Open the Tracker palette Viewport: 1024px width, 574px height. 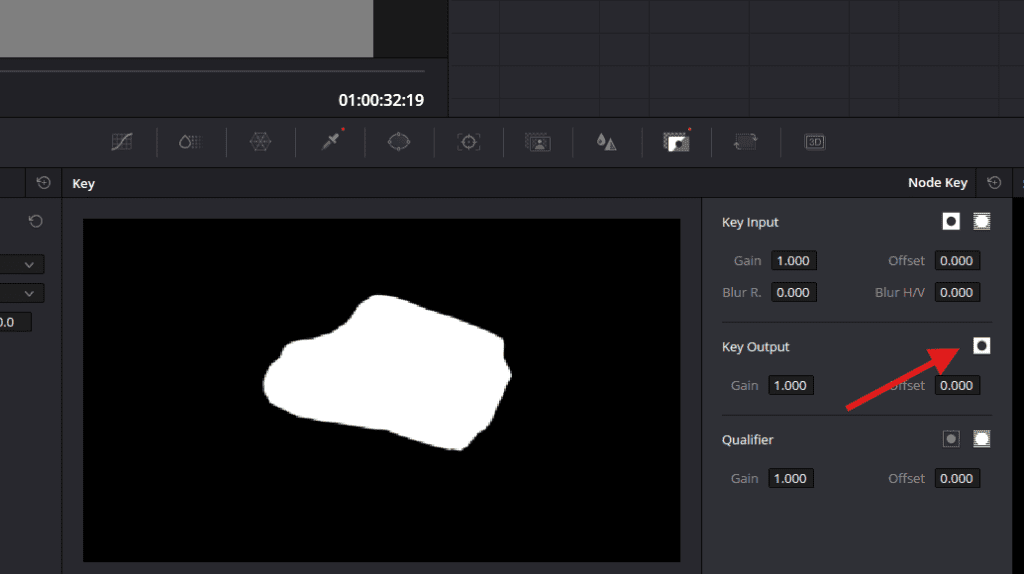(x=468, y=142)
